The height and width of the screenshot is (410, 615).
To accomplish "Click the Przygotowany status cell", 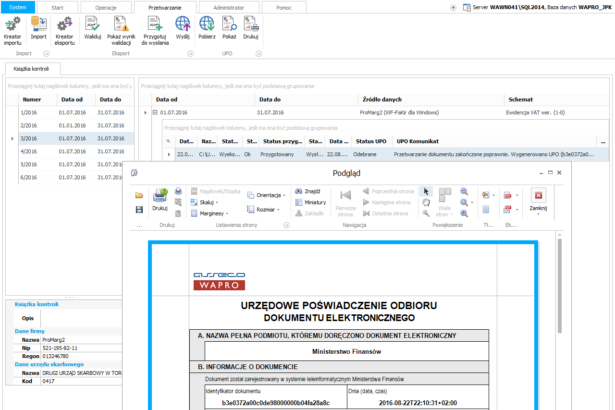I will (x=281, y=155).
